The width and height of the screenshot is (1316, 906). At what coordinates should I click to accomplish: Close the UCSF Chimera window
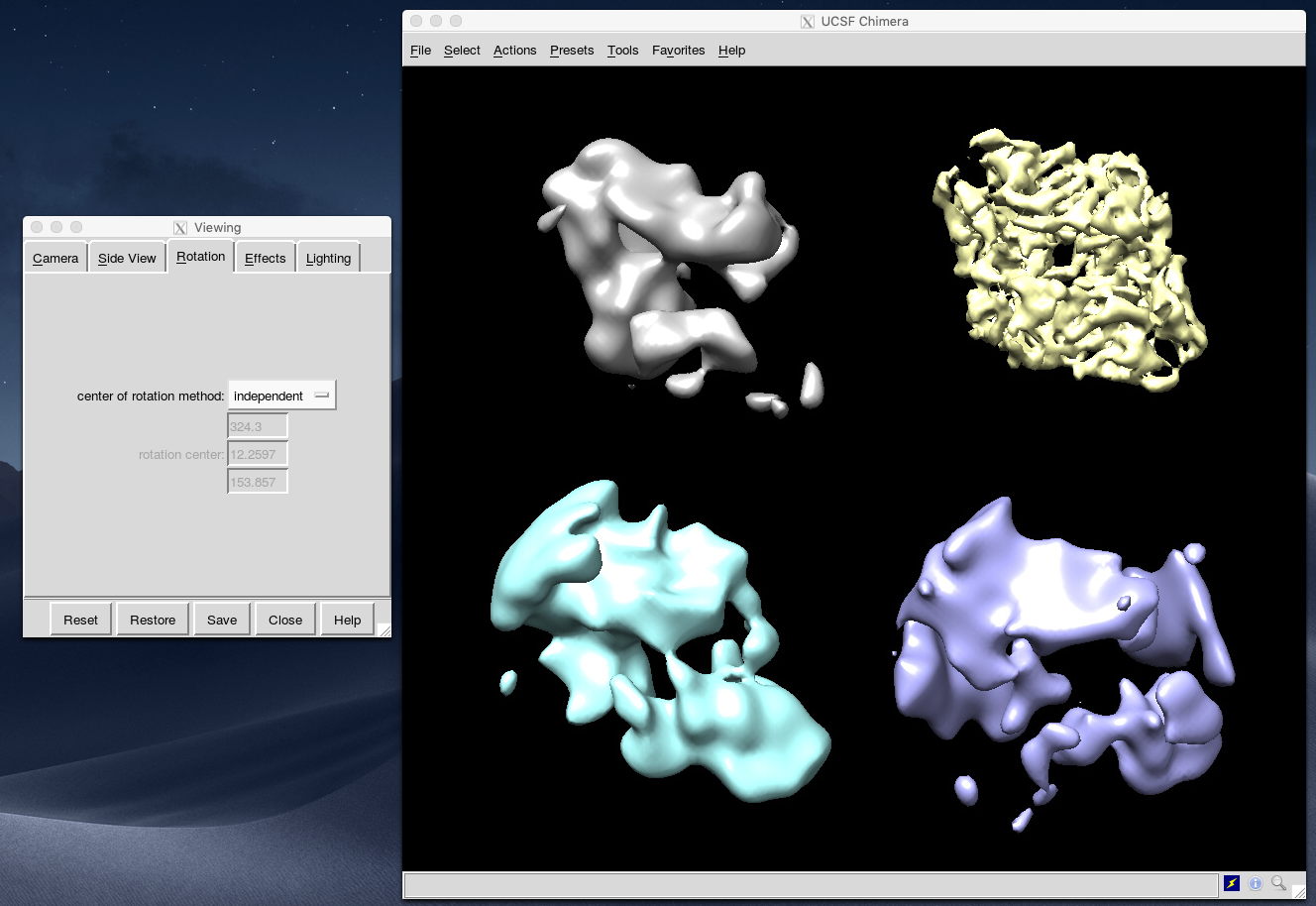(x=416, y=21)
